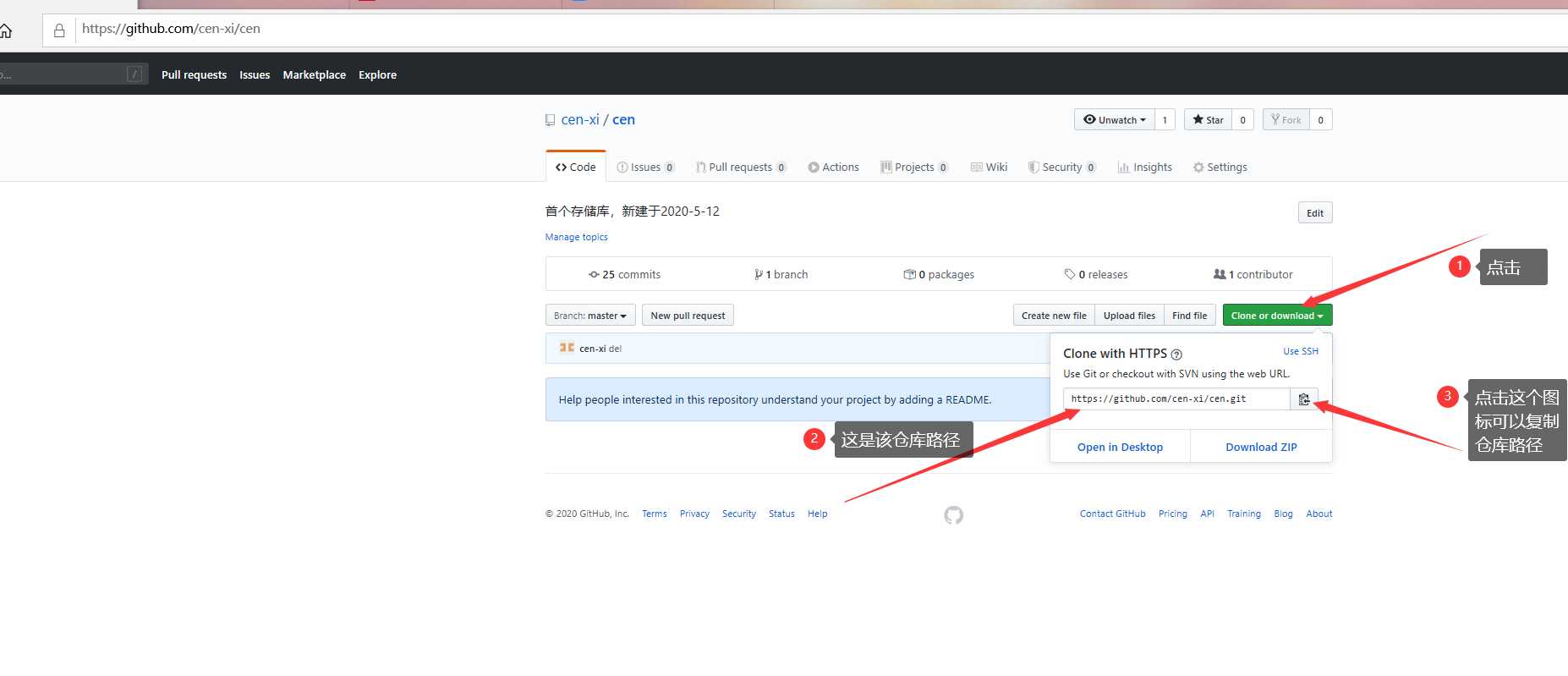
Task: Click the fork count 0
Action: tap(1321, 120)
